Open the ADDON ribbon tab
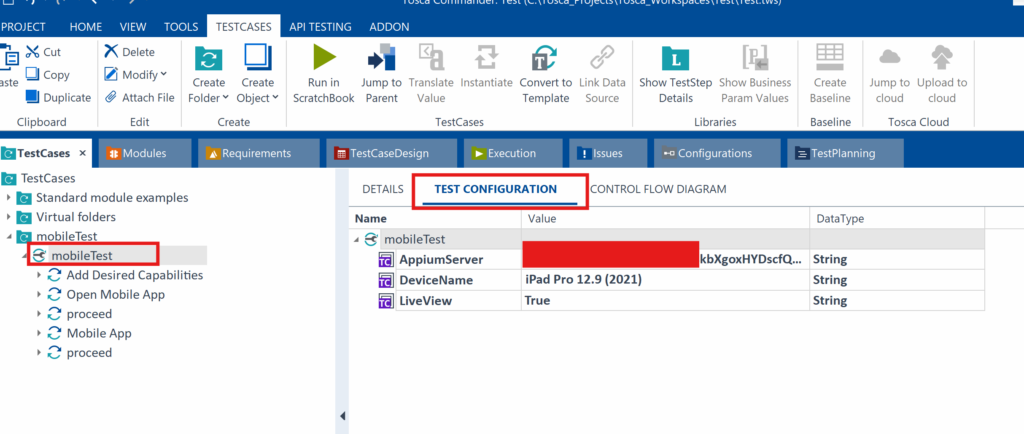Viewport: 1024px width, 434px height. 389,27
